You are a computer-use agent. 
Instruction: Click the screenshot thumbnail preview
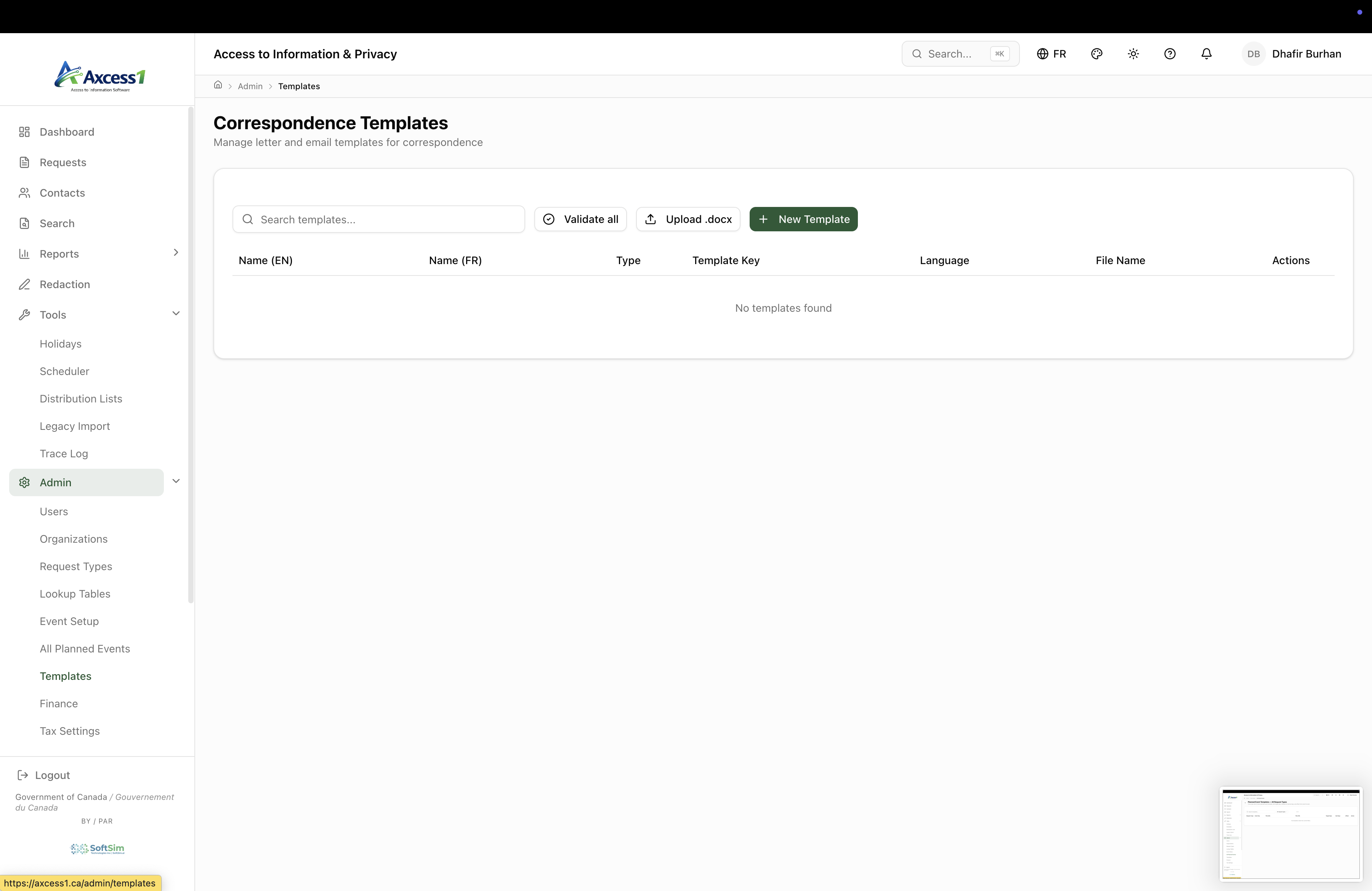pos(1290,834)
